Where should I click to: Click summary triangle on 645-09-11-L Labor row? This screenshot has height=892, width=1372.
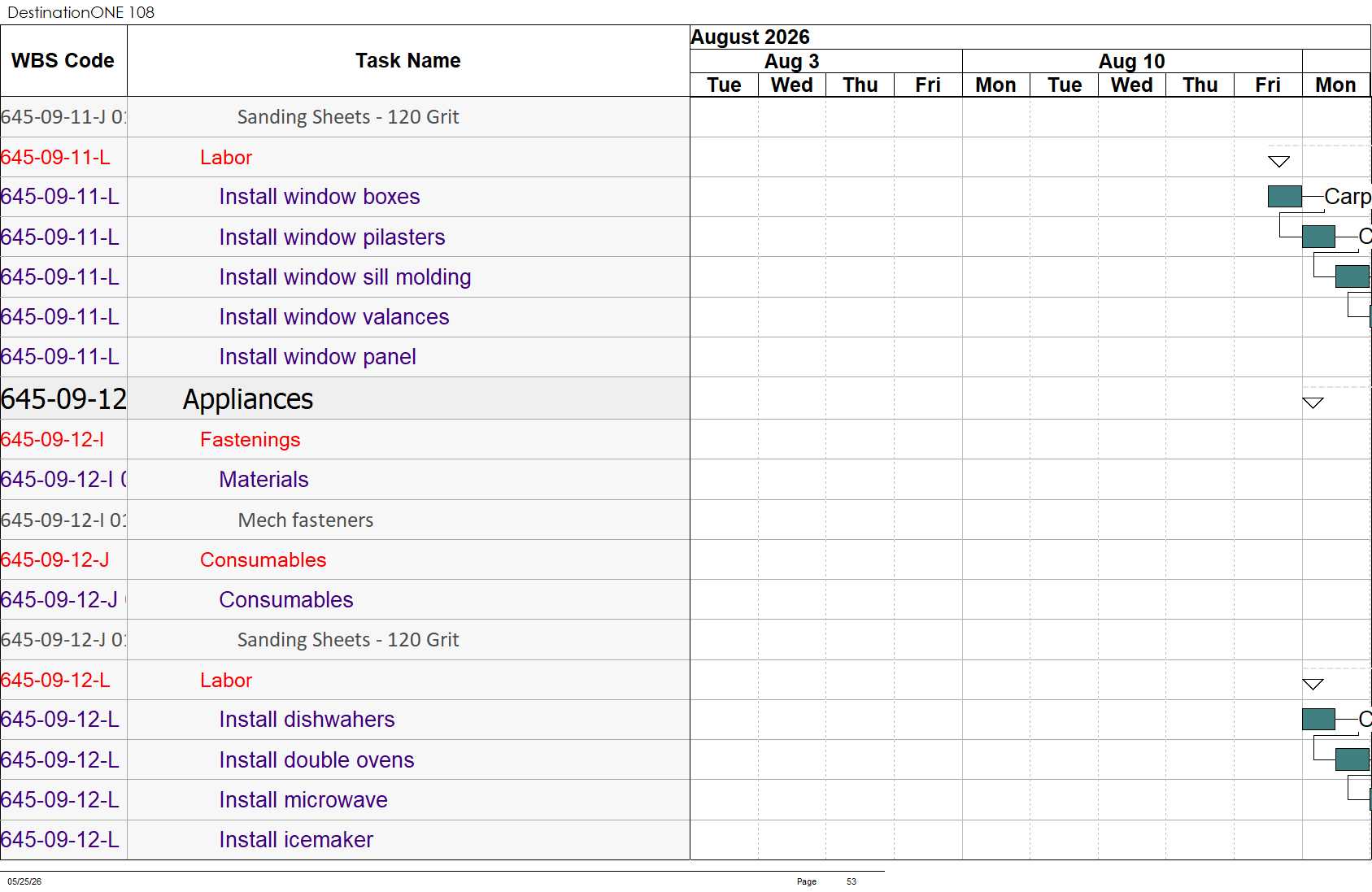pos(1279,161)
